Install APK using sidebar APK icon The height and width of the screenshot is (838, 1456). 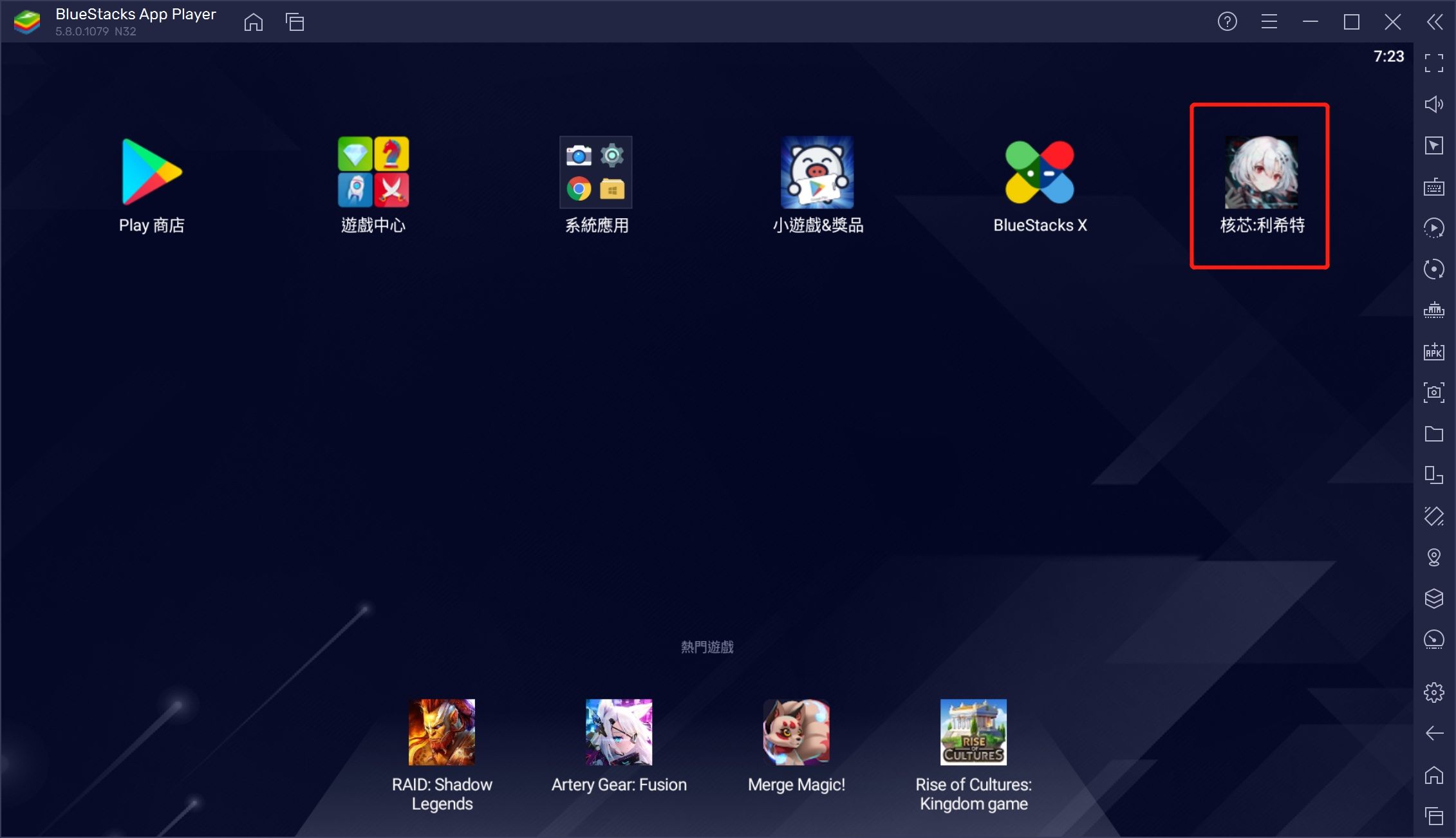tap(1434, 351)
